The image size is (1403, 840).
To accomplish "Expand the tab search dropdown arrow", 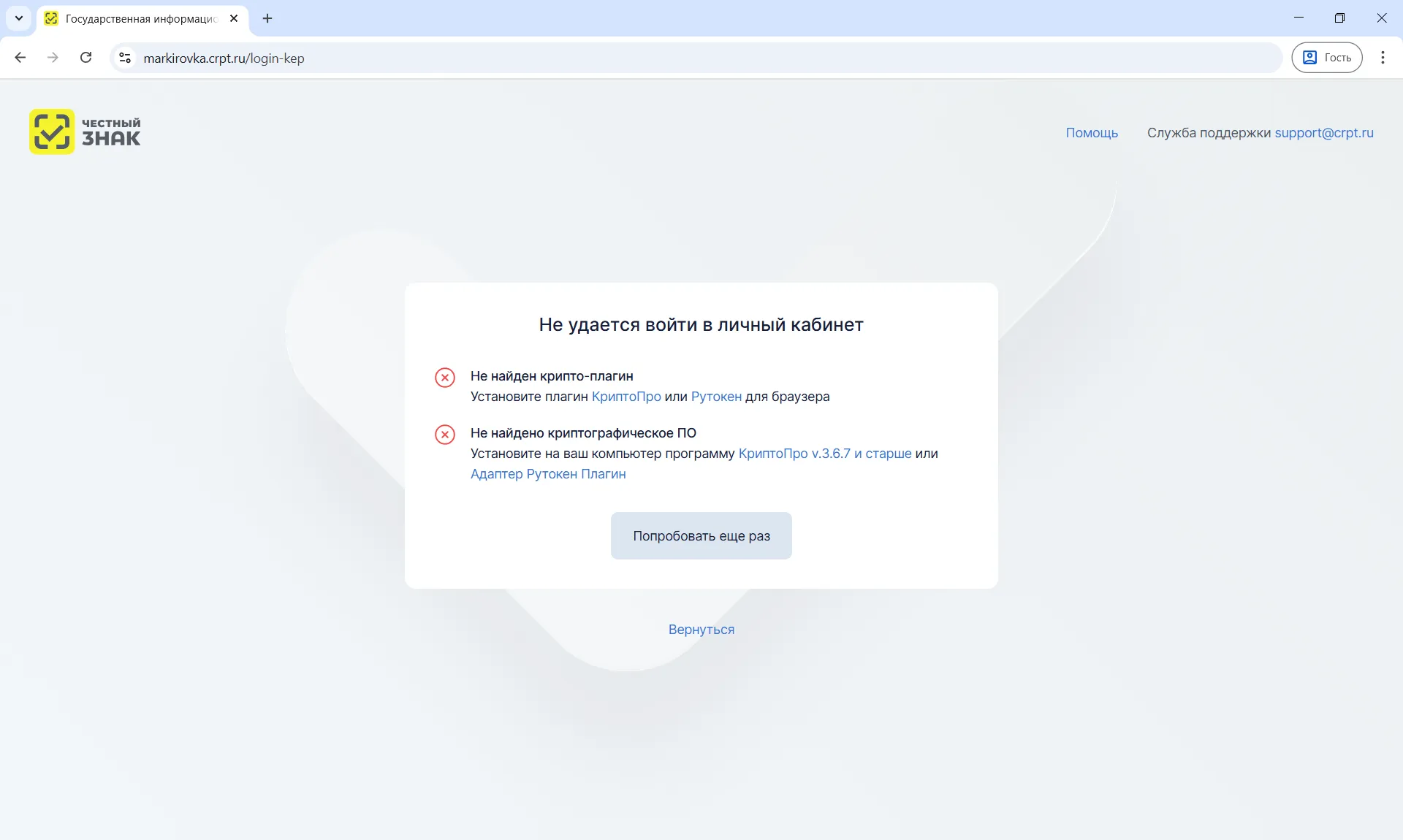I will (19, 18).
